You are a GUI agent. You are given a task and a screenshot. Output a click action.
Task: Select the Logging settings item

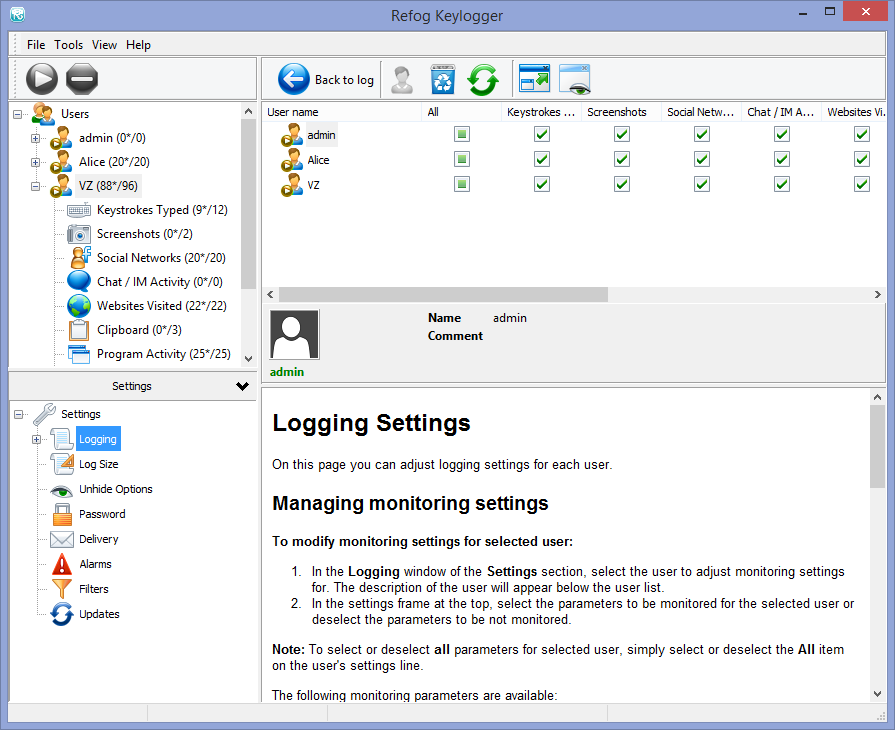98,439
